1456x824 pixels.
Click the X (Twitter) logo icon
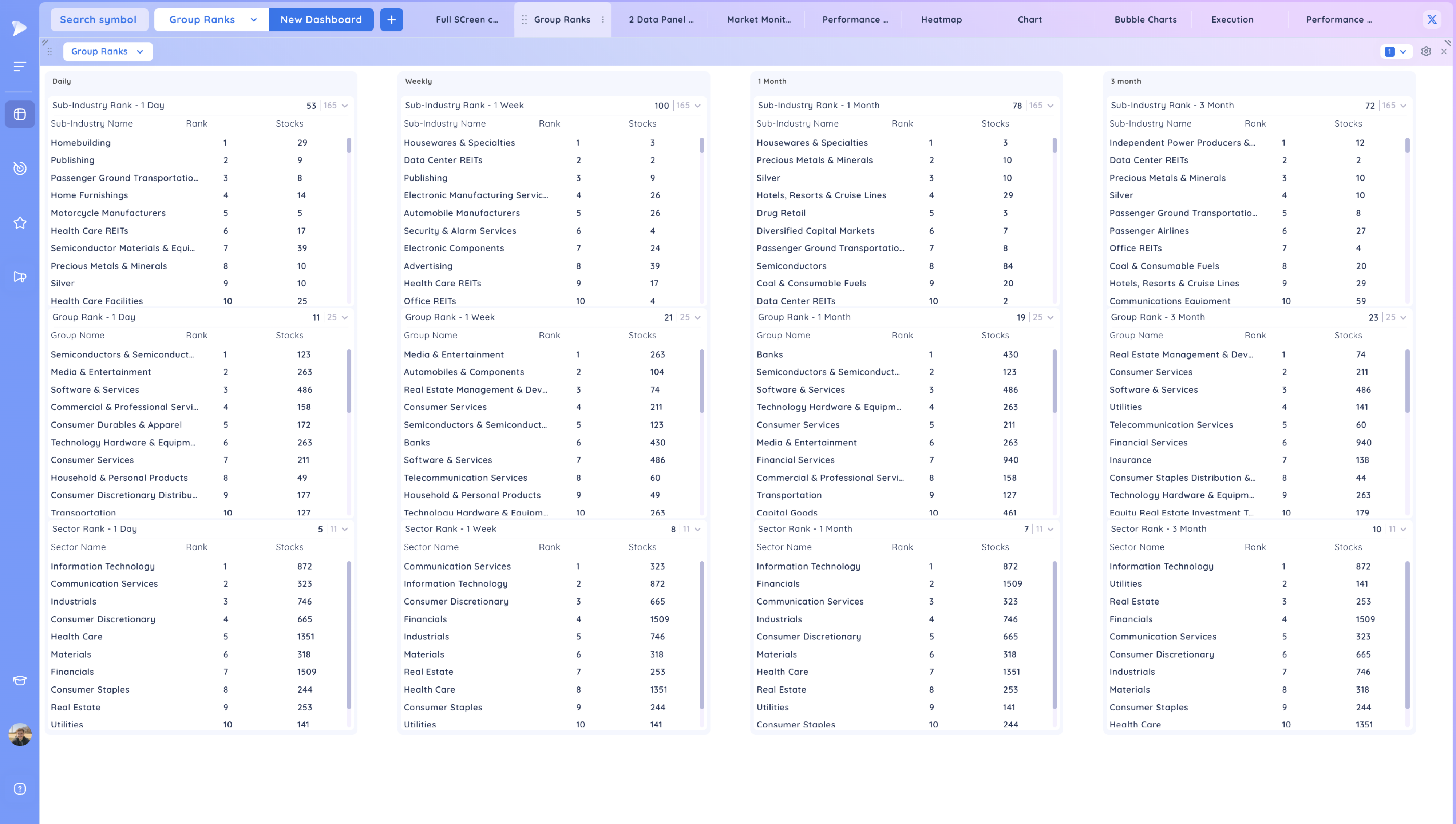click(1432, 20)
